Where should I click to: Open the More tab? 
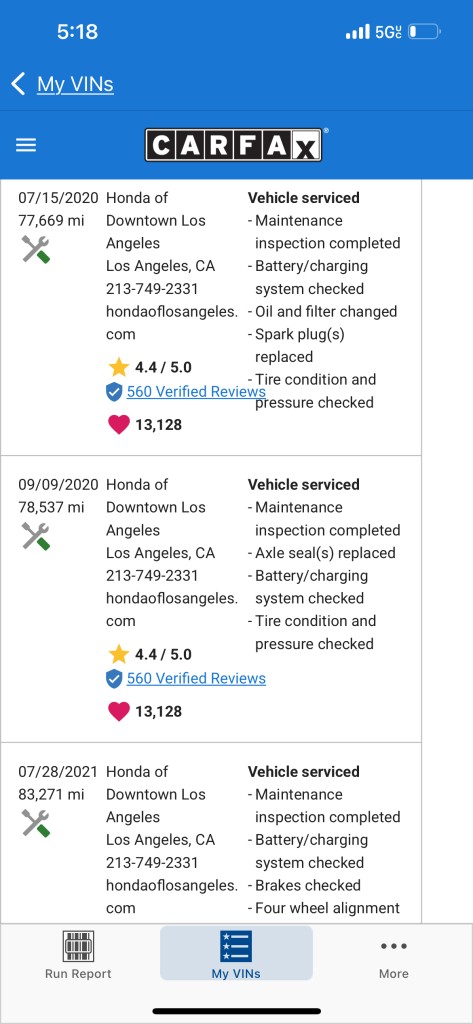click(x=393, y=954)
